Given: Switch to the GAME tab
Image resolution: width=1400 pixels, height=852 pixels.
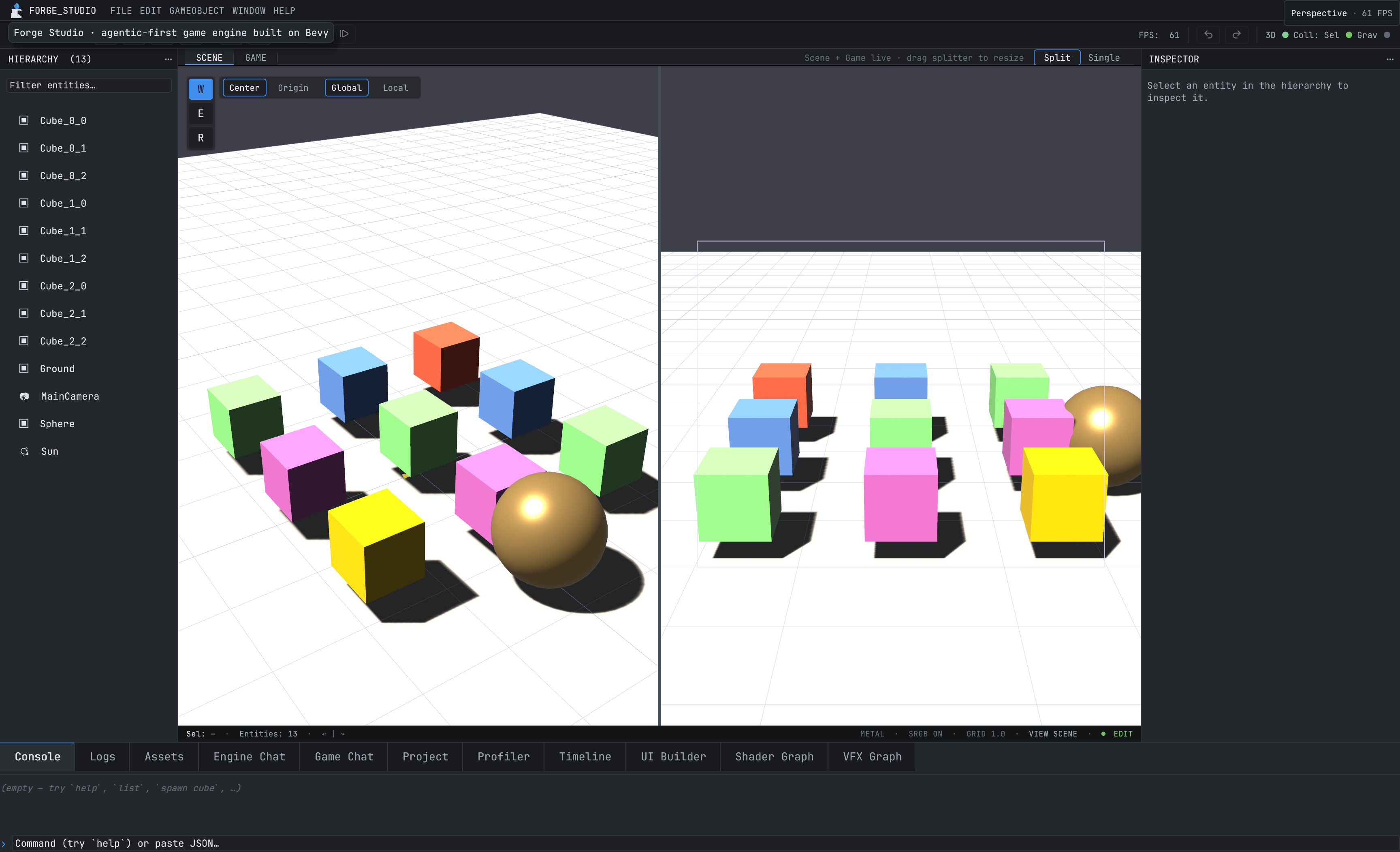Looking at the screenshot, I should coord(256,58).
